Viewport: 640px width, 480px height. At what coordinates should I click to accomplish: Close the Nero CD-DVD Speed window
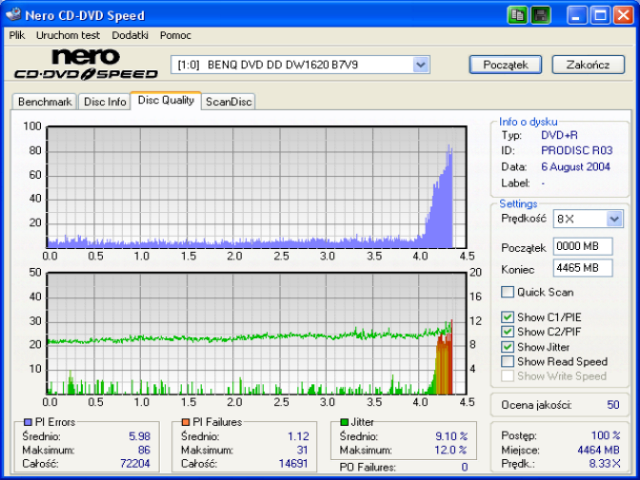click(623, 16)
